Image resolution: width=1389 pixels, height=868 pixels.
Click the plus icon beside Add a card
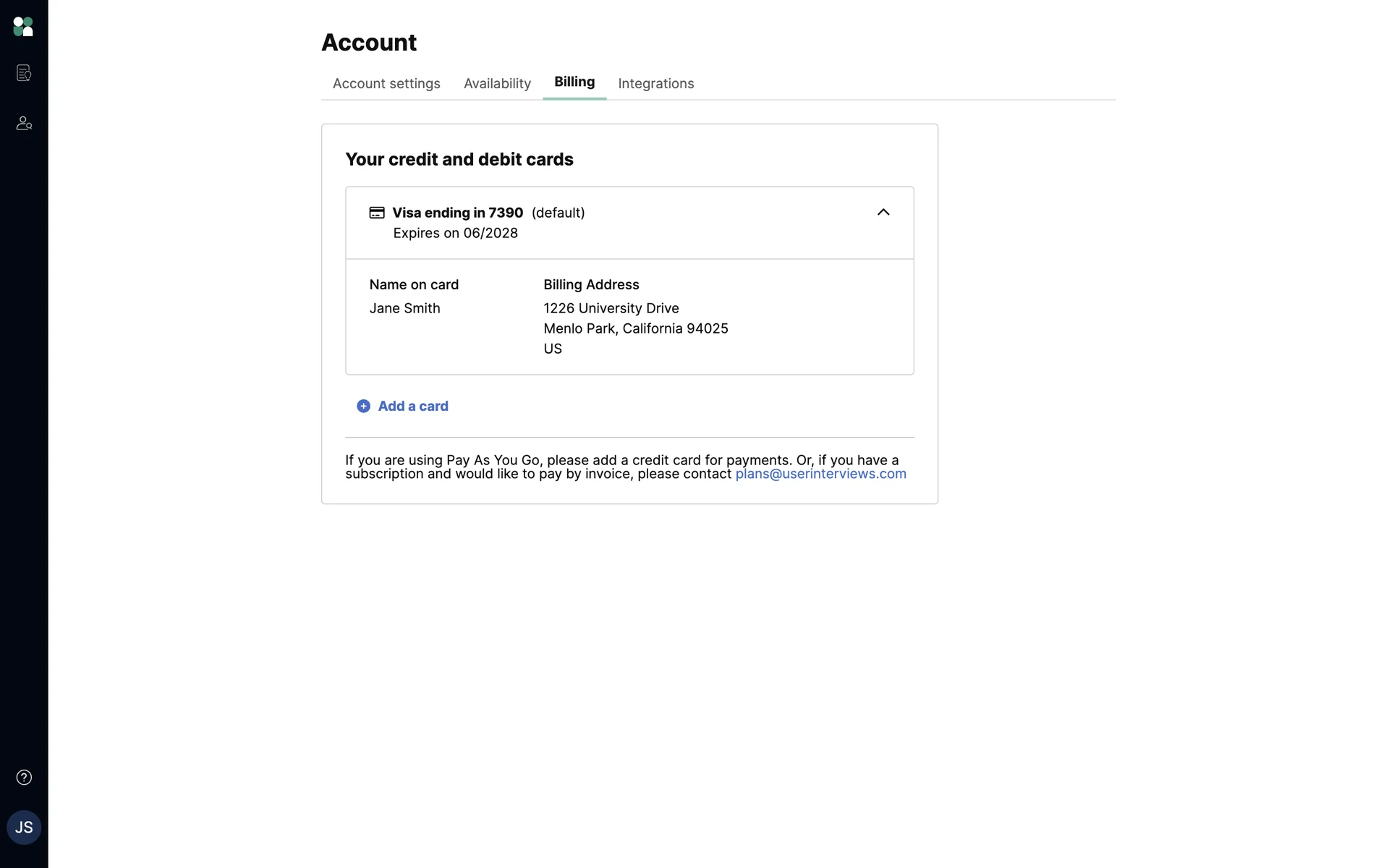[x=363, y=407]
